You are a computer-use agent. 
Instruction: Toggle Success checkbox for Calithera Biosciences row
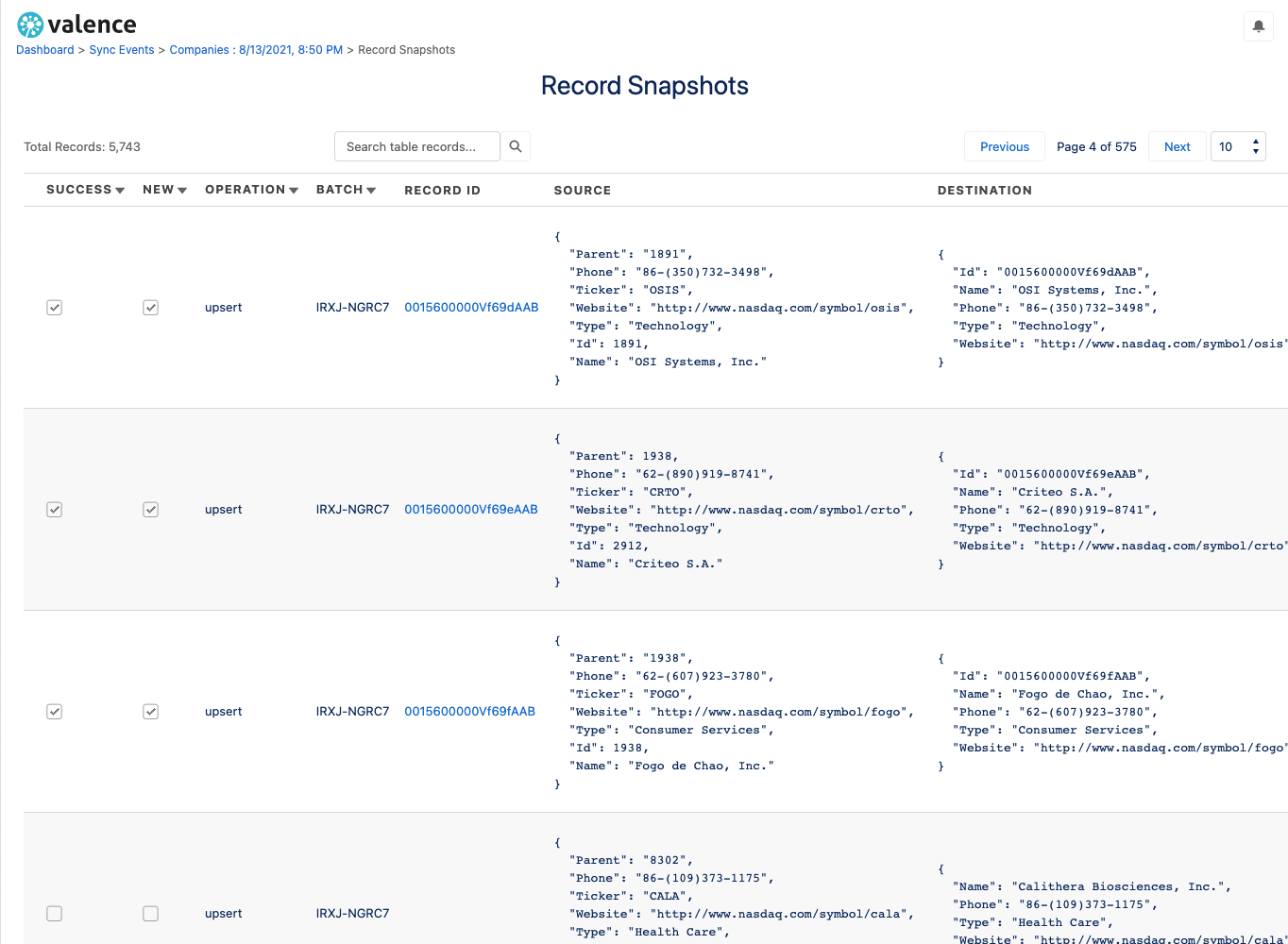(55, 914)
